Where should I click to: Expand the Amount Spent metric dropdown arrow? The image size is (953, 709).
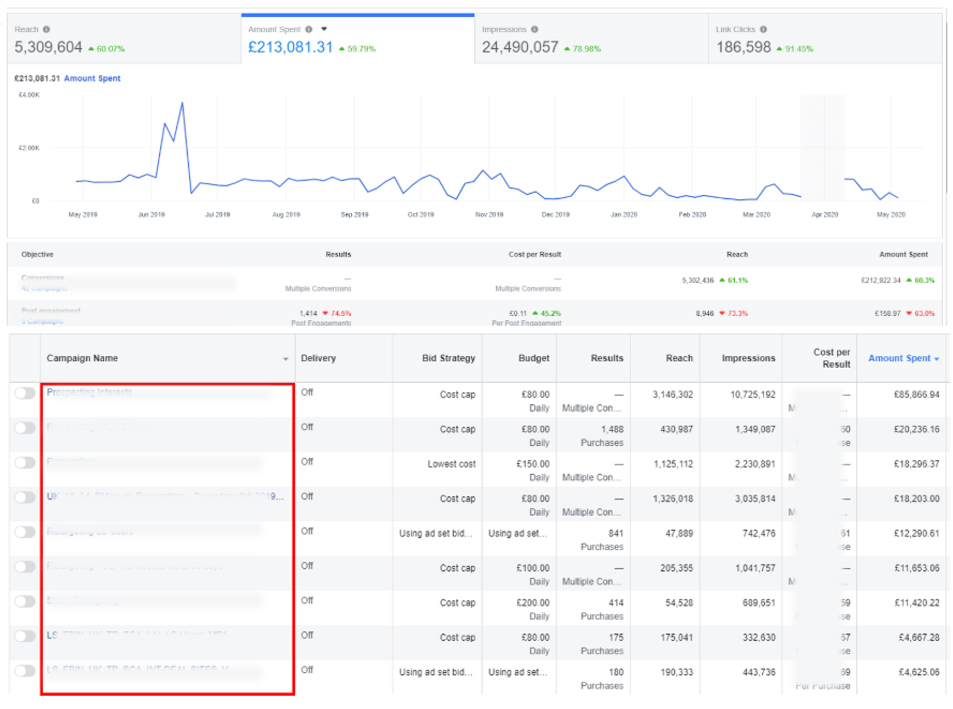coord(324,29)
